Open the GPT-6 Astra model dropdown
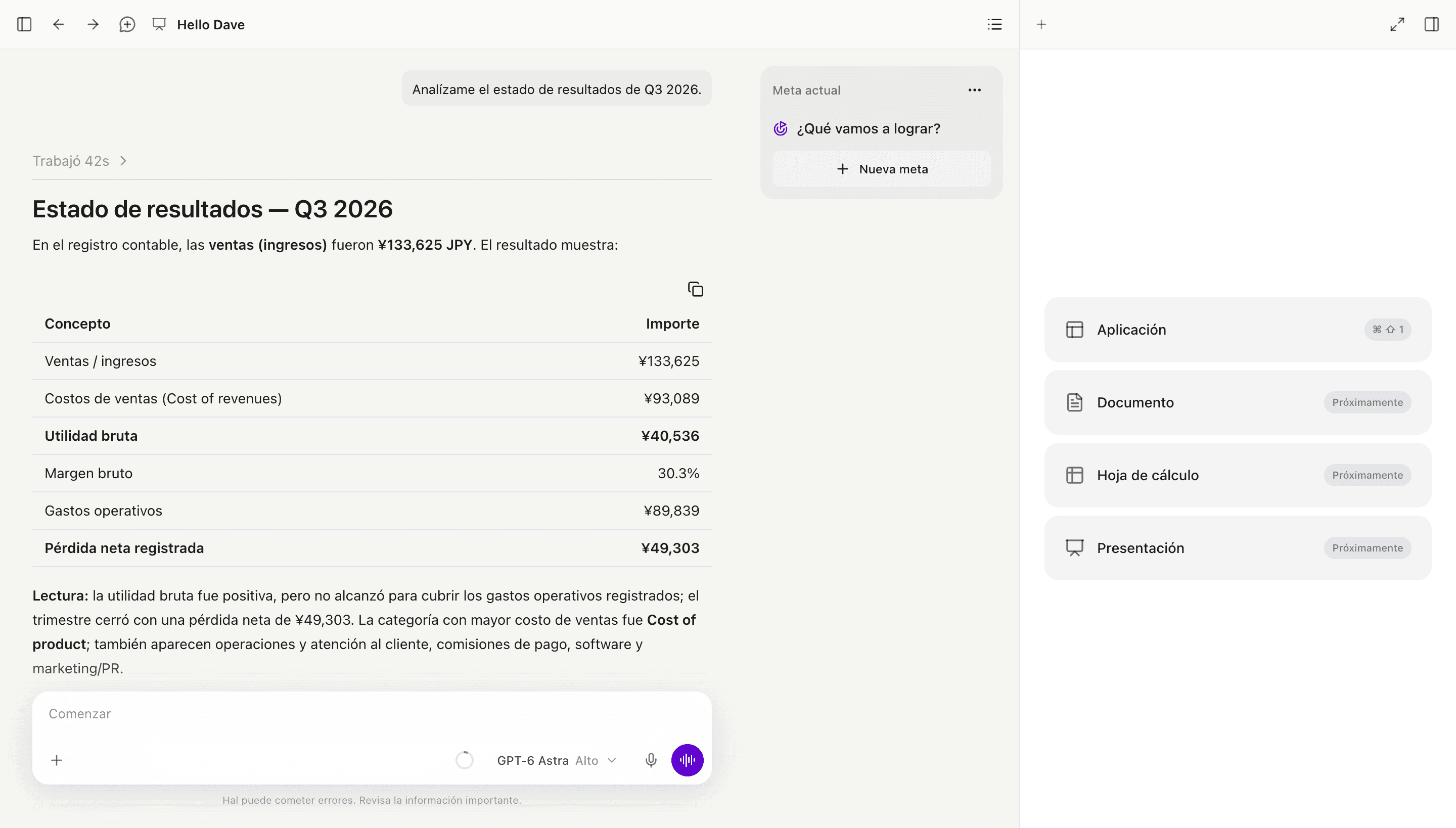1456x828 pixels. [x=556, y=760]
